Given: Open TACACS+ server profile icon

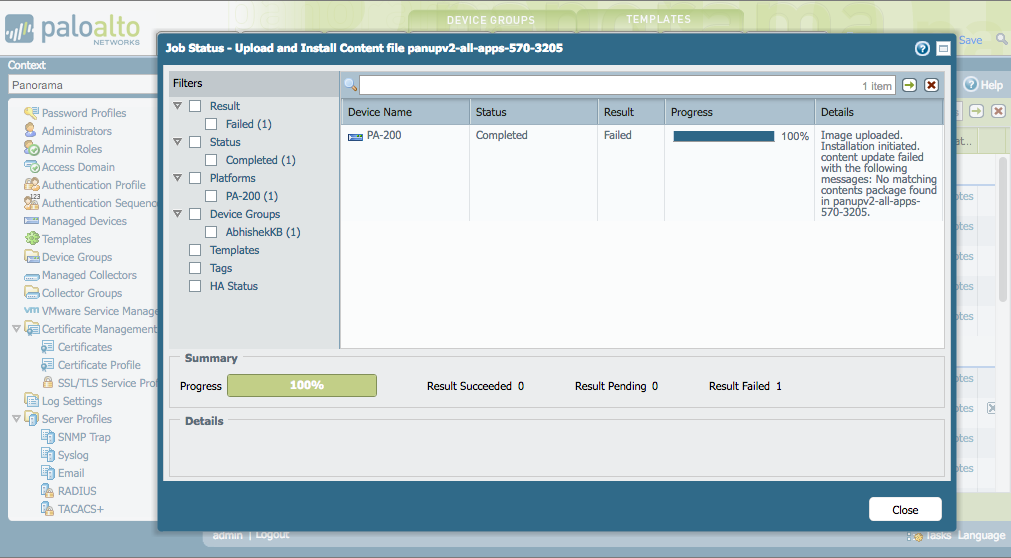Looking at the screenshot, I should [47, 509].
